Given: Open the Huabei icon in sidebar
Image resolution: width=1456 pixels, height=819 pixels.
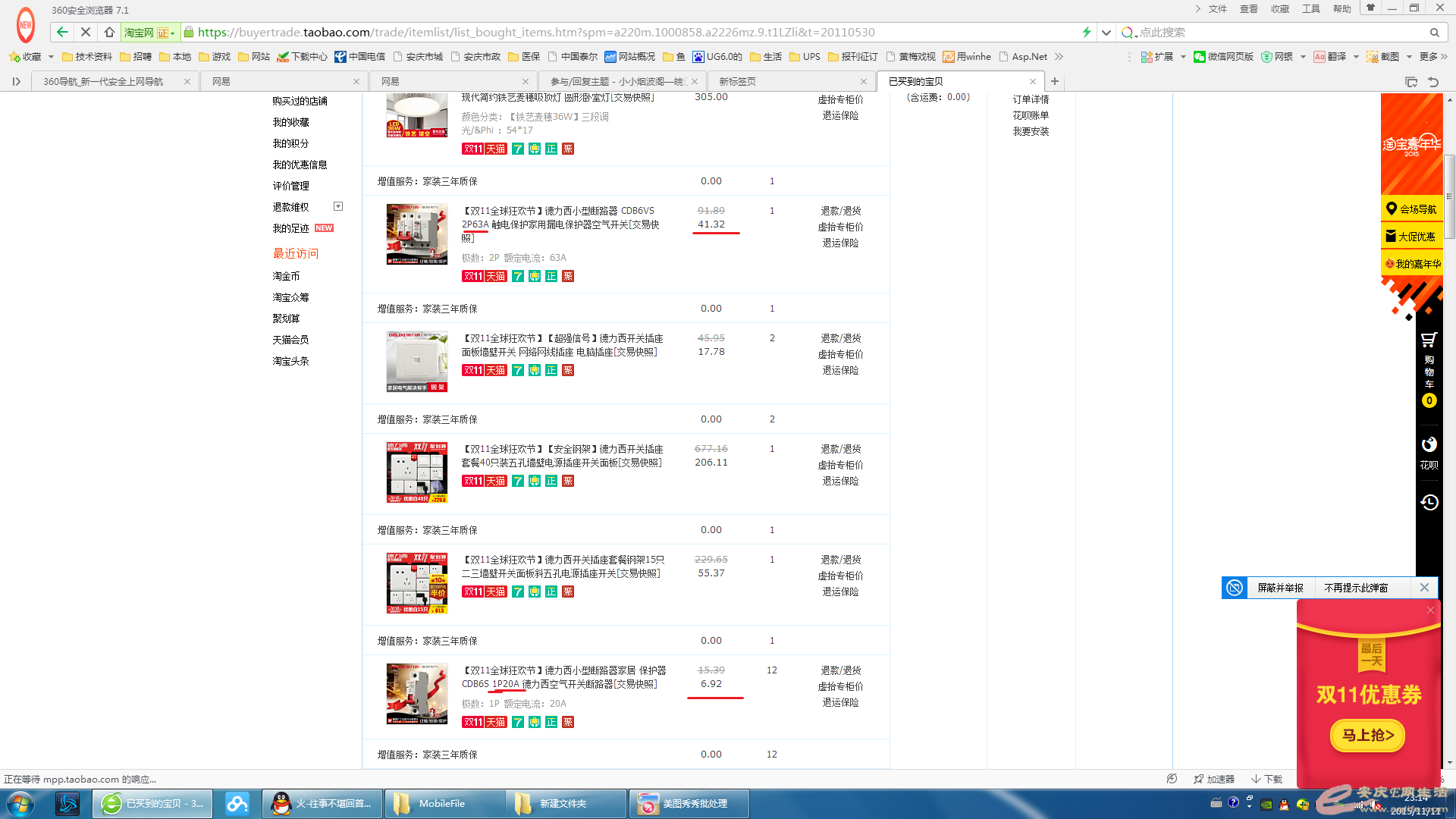Looking at the screenshot, I should (1429, 445).
